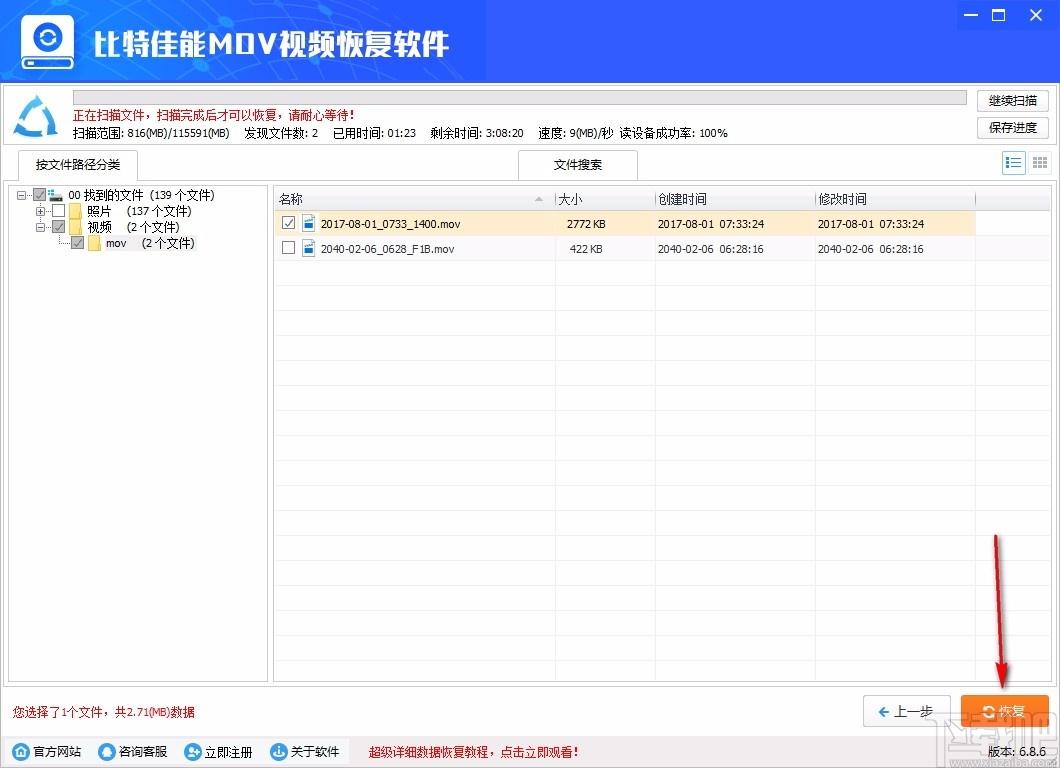Minimize the recovery software window
Image resolution: width=1060 pixels, height=768 pixels.
[x=971, y=15]
